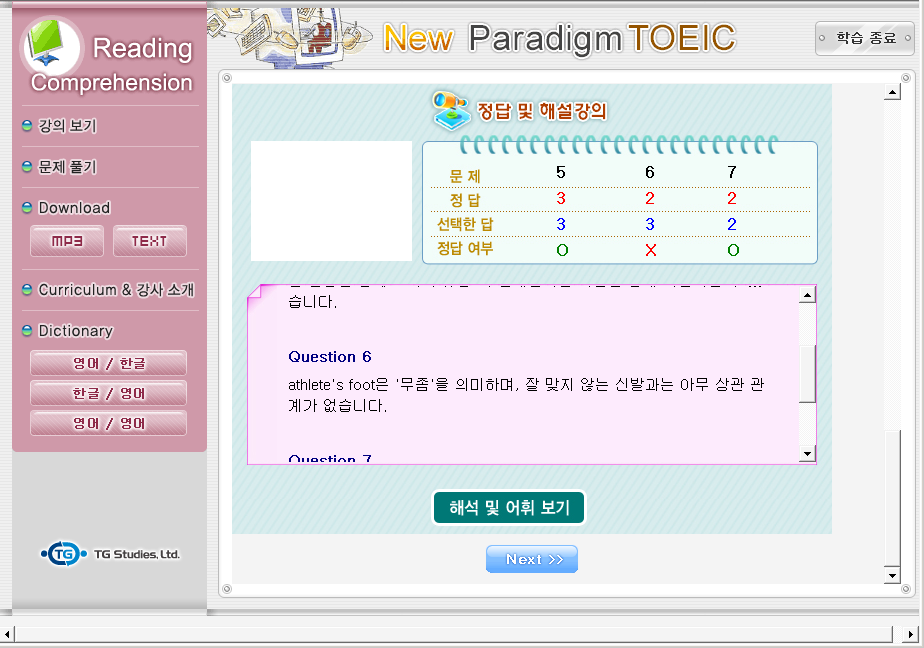Open the 문제 풀기 menu item

pyautogui.click(x=67, y=167)
